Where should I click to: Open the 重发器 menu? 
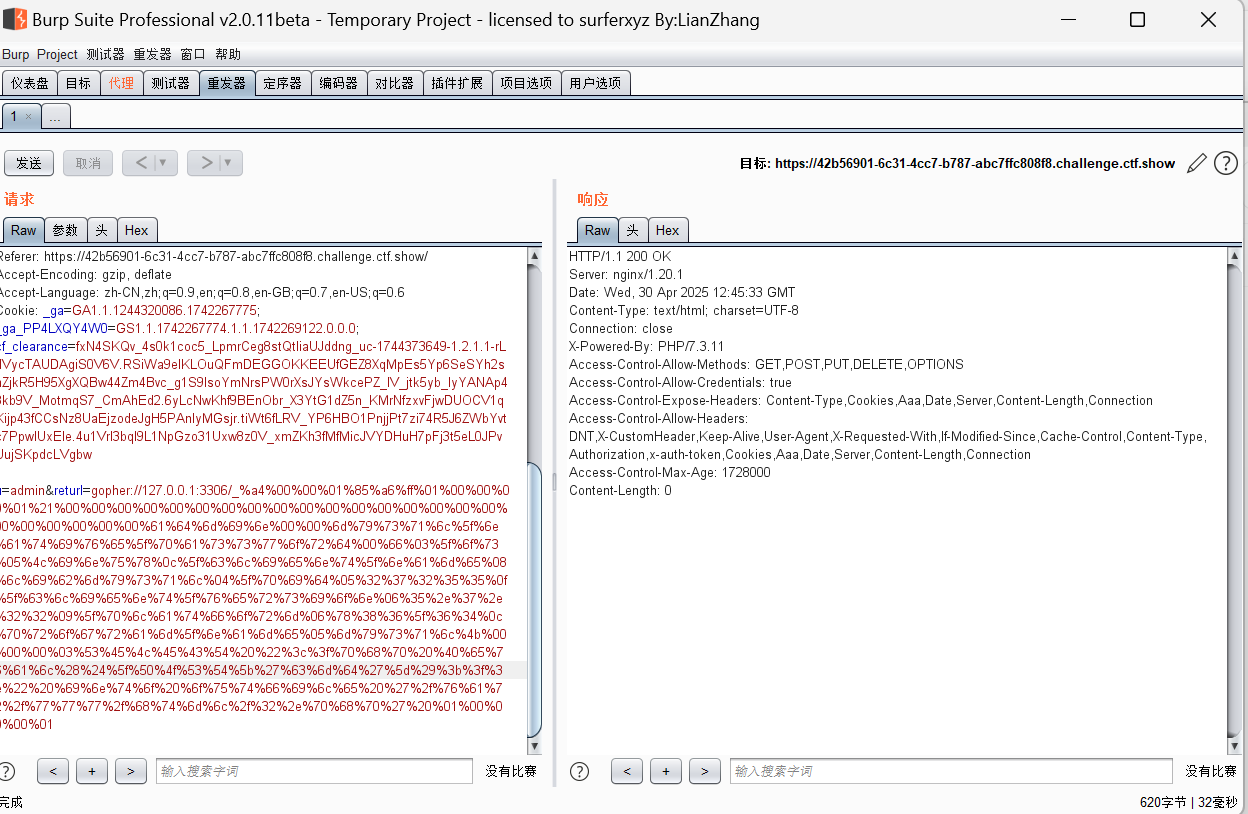(153, 54)
